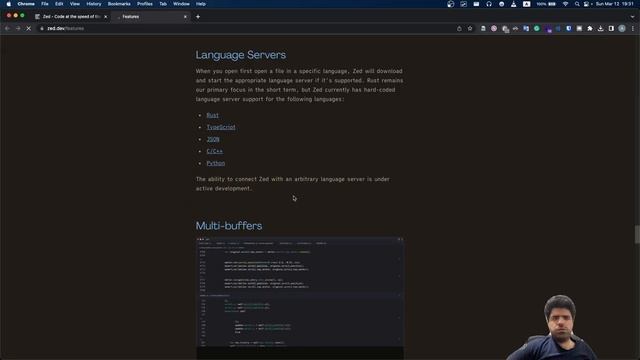Viewport: 640px width, 360px height.
Task: Click the lock icon beside zed.dev
Action: 42,29
